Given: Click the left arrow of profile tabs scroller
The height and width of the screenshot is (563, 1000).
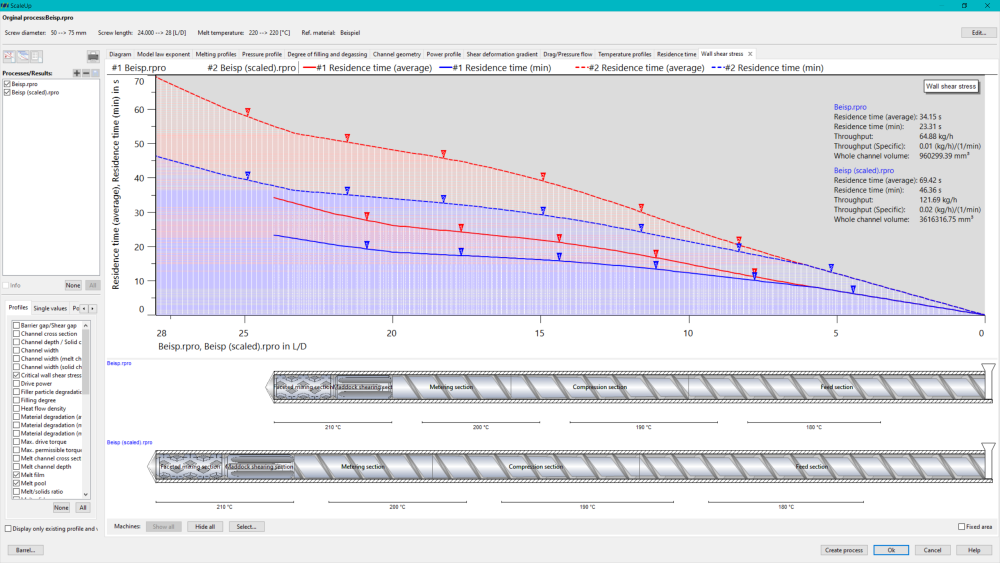Looking at the screenshot, I should pyautogui.click(x=84, y=309).
